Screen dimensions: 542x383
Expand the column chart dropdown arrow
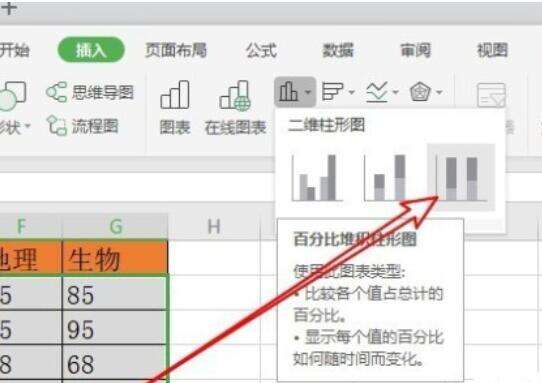308,92
